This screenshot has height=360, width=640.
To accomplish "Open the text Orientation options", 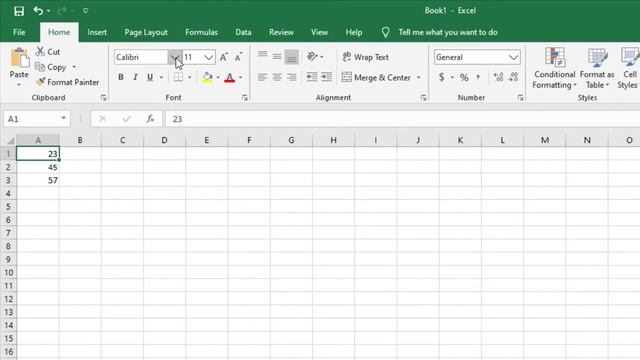I will 314,57.
